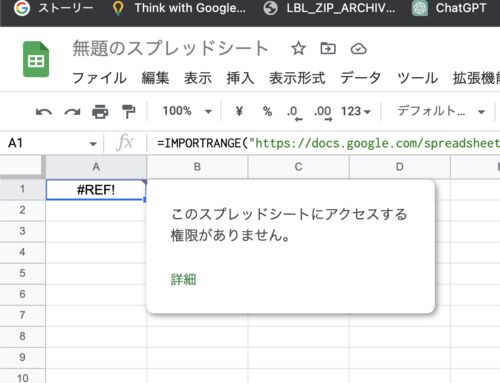Apply percent format

pyautogui.click(x=267, y=111)
